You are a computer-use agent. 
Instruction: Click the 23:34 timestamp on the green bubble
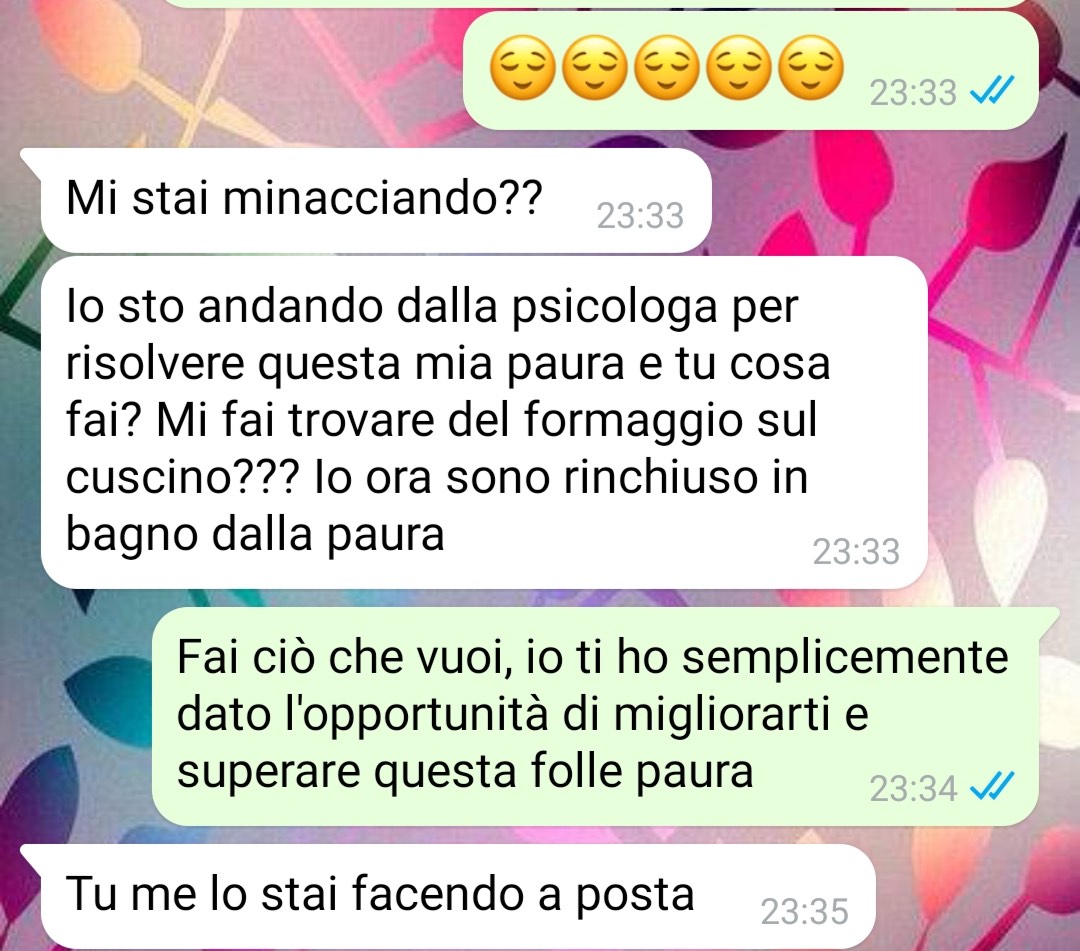913,788
